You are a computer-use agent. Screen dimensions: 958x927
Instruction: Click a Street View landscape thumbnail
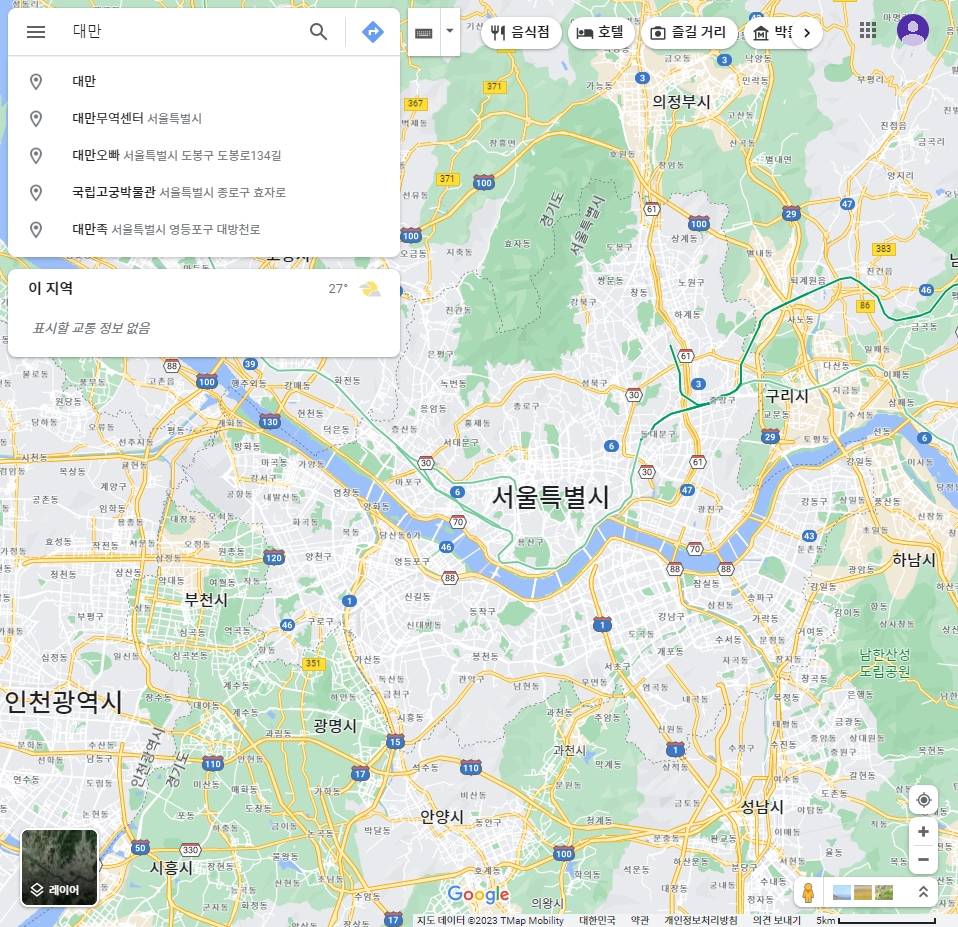pyautogui.click(x=843, y=891)
